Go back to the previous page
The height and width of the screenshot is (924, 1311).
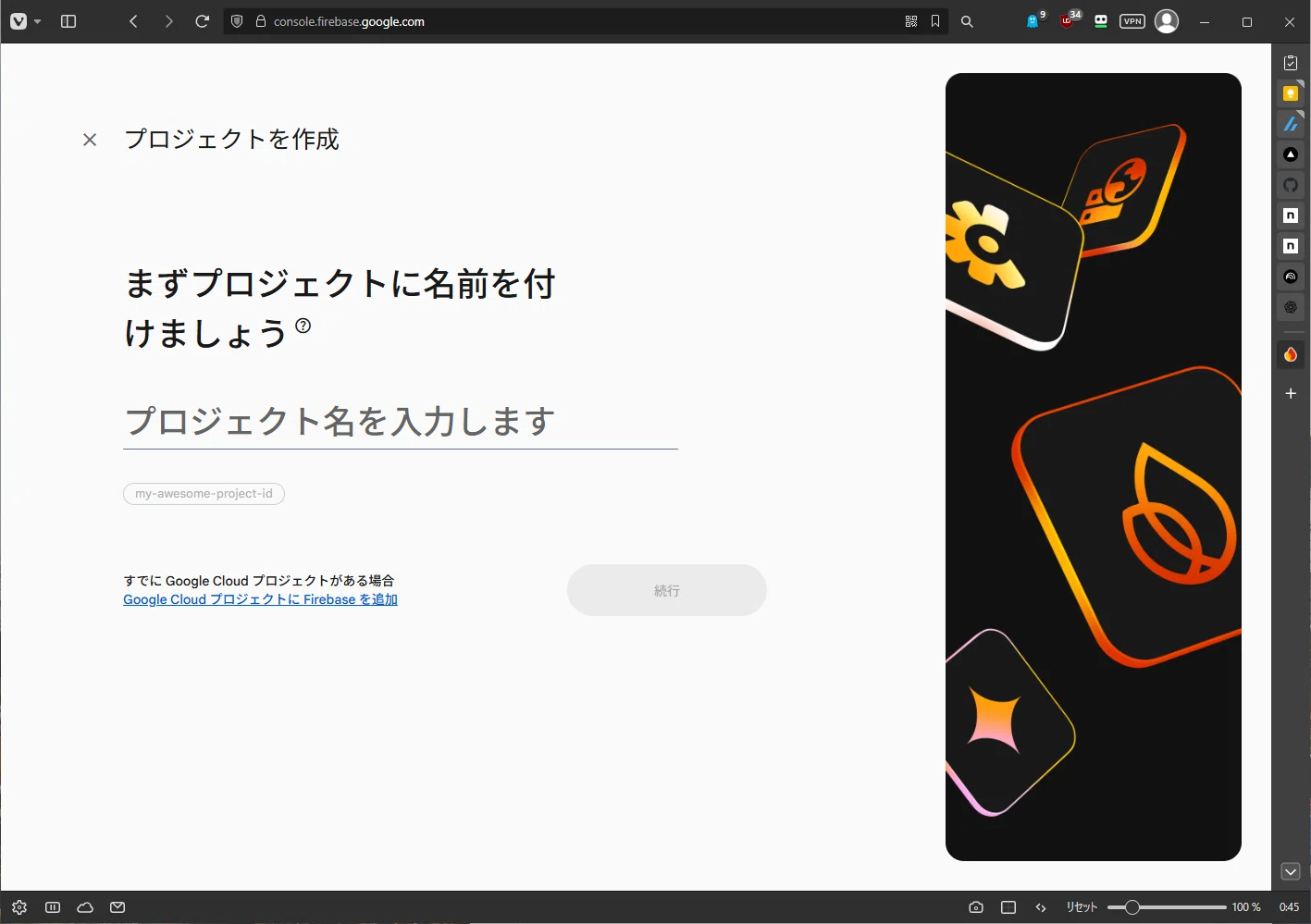point(134,21)
